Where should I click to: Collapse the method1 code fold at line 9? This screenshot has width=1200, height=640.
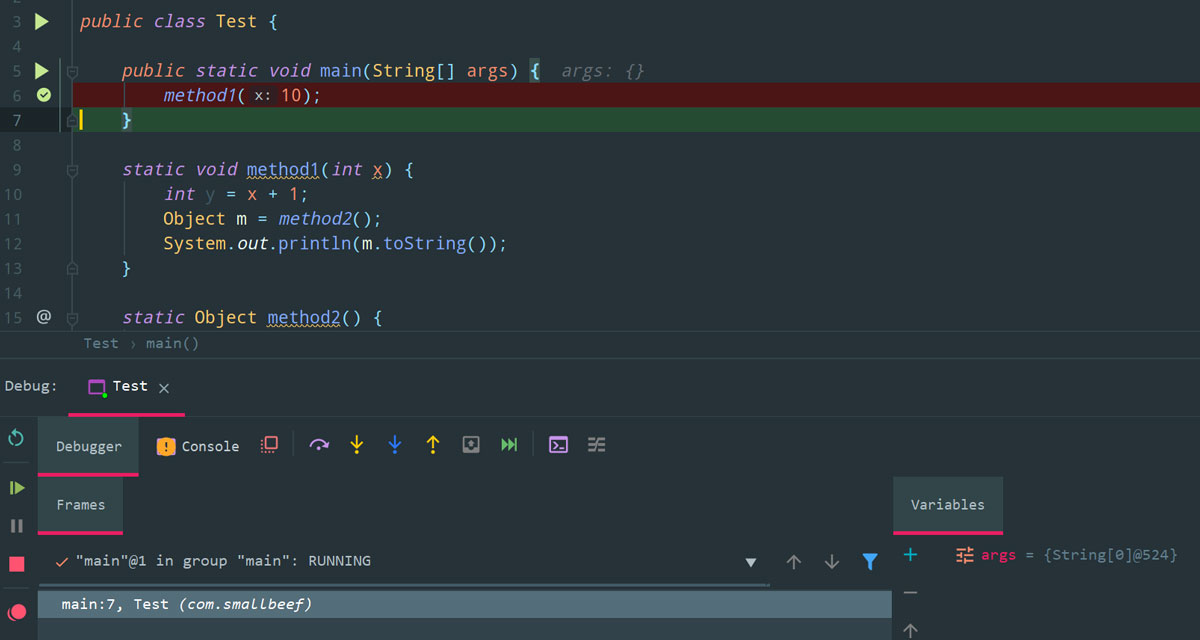click(72, 170)
